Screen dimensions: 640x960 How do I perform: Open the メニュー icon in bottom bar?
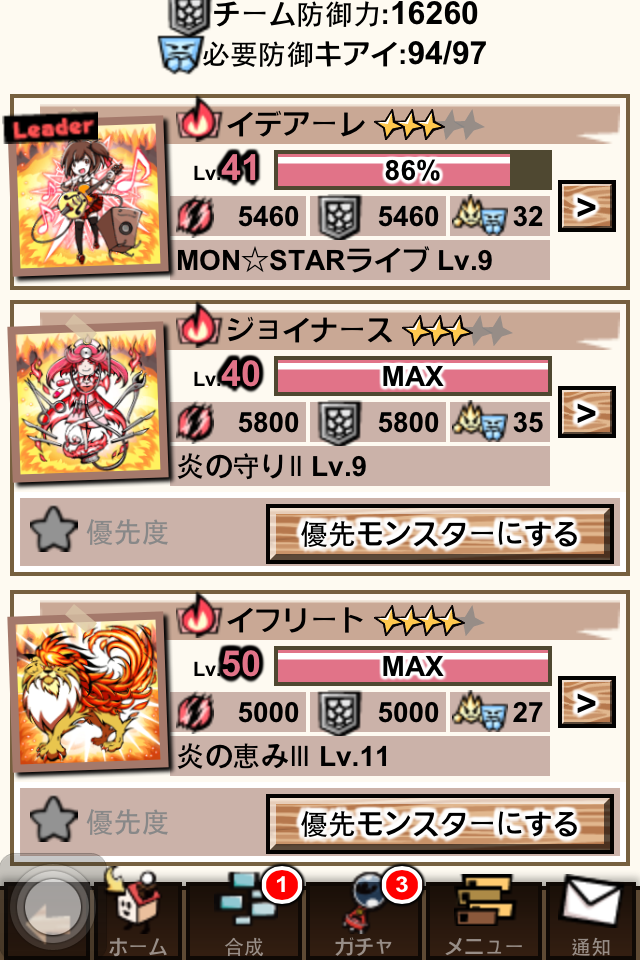(x=484, y=917)
